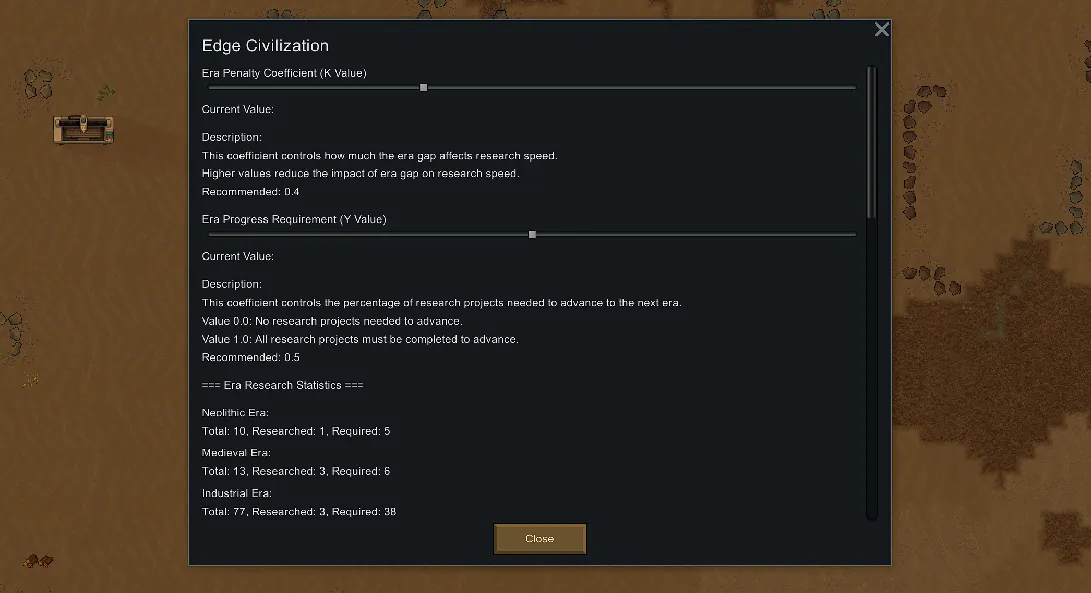Click the X icon closing Edge Civilization dialog
Image resolution: width=1091 pixels, height=593 pixels.
click(x=881, y=30)
